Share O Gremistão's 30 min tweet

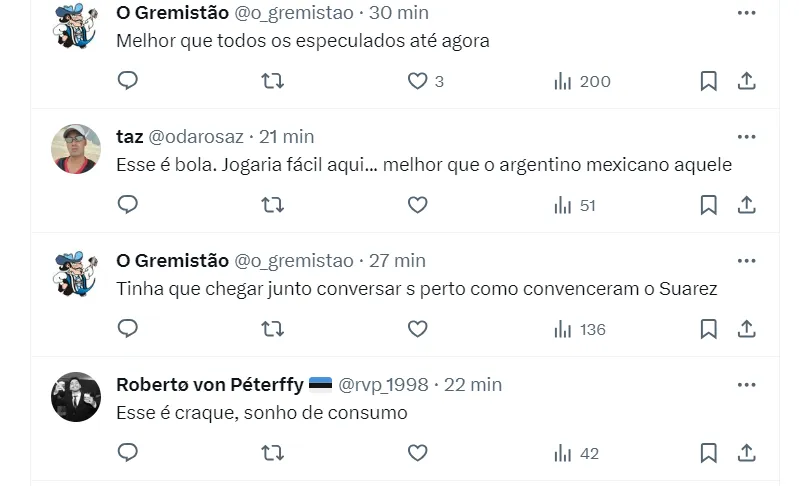click(746, 81)
